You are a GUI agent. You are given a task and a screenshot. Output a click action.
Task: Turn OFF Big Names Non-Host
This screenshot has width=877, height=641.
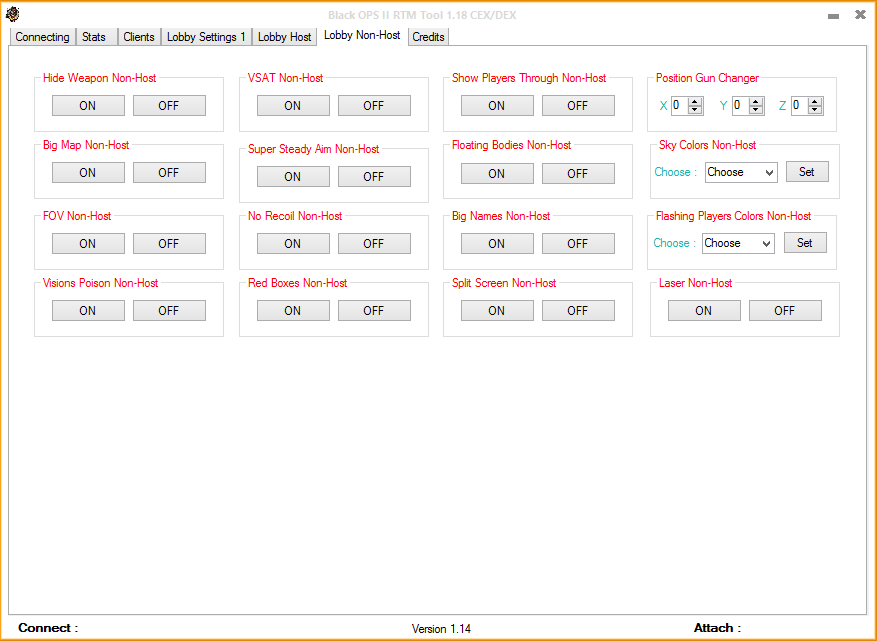coord(578,244)
